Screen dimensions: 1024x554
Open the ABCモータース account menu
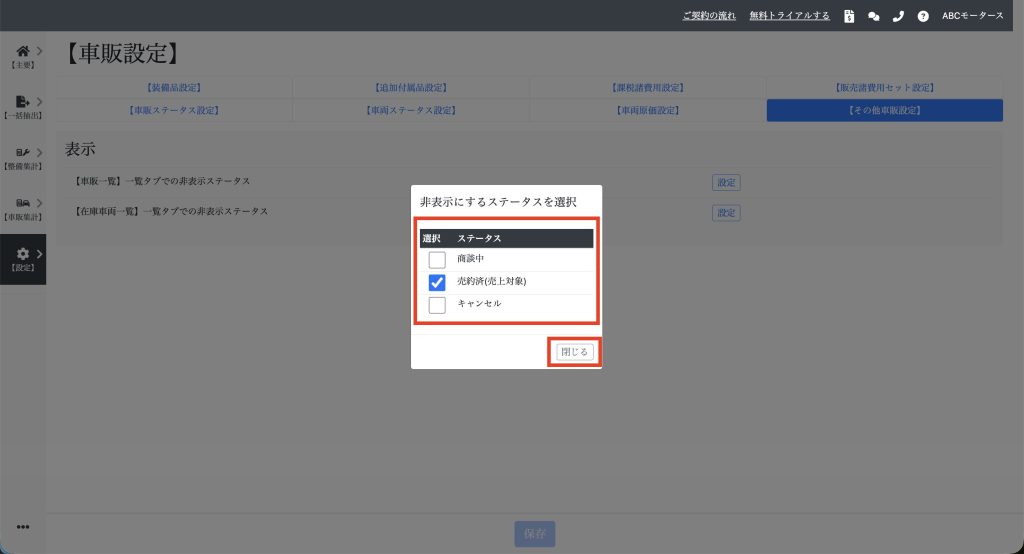pyautogui.click(x=972, y=16)
